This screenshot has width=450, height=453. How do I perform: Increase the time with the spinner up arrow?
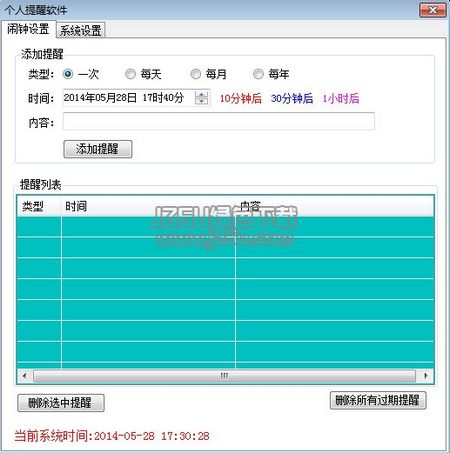pos(201,94)
